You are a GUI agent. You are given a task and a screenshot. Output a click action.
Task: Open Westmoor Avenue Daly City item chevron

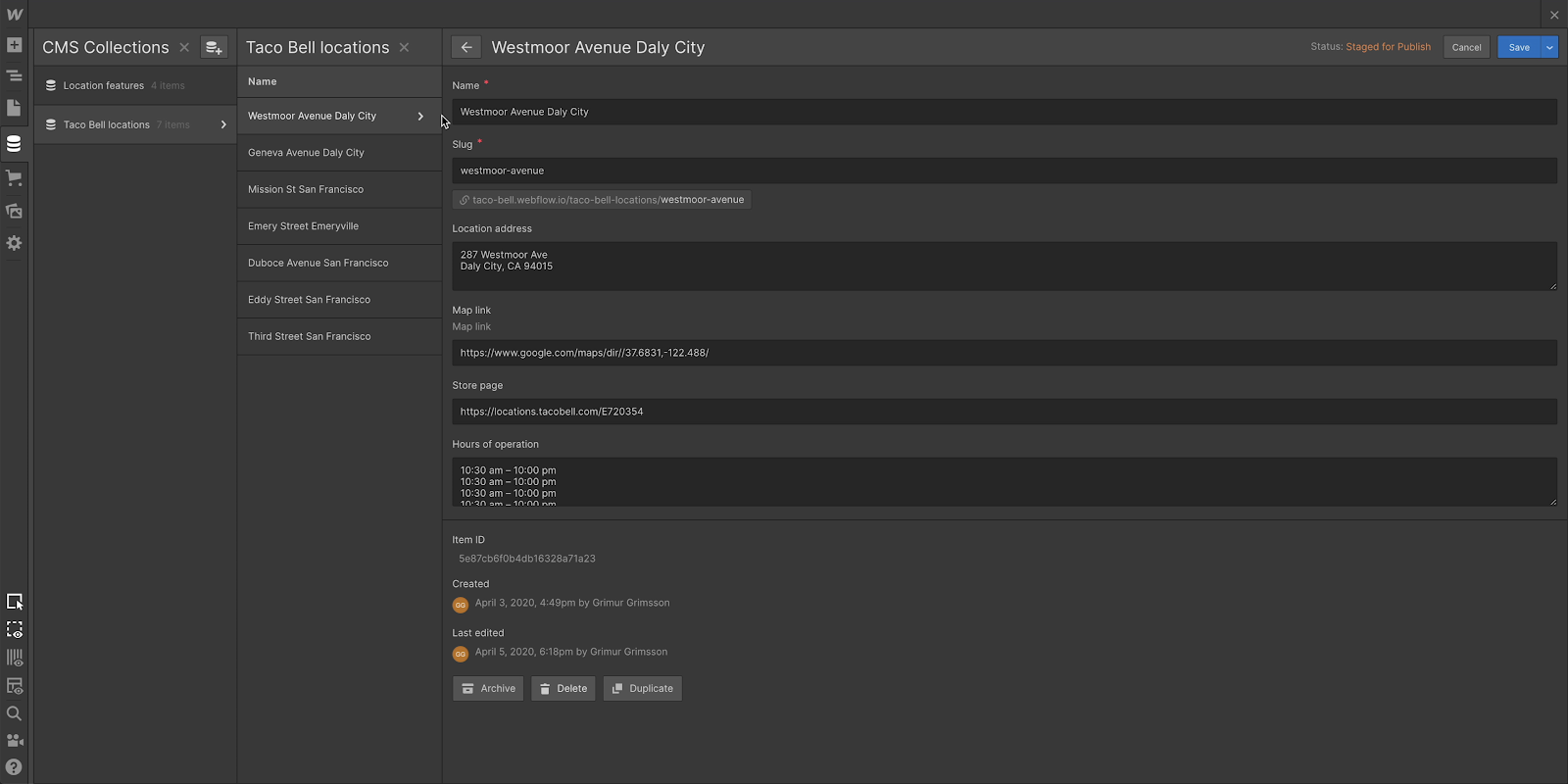coord(420,116)
